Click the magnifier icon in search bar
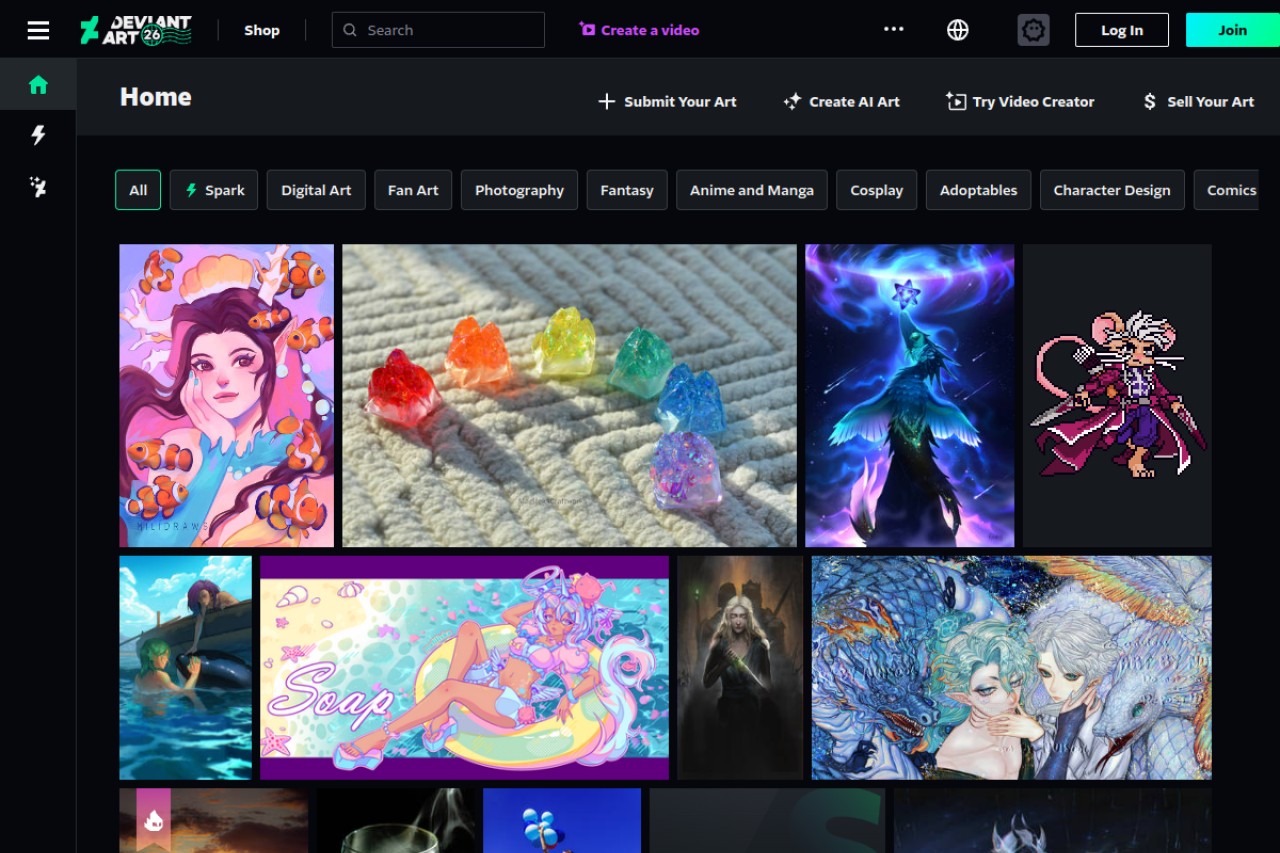The width and height of the screenshot is (1280, 853). coord(350,30)
